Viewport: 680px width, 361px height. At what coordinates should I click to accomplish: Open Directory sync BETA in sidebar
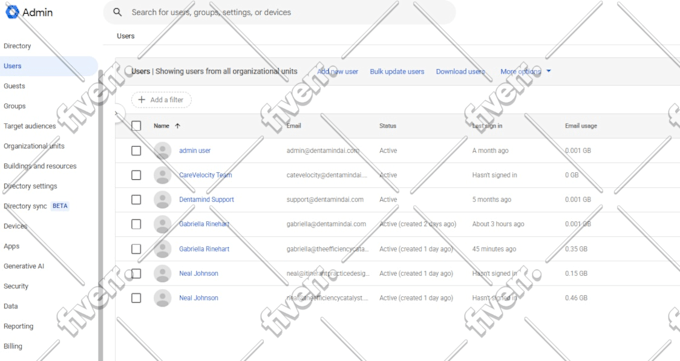[x=36, y=206]
